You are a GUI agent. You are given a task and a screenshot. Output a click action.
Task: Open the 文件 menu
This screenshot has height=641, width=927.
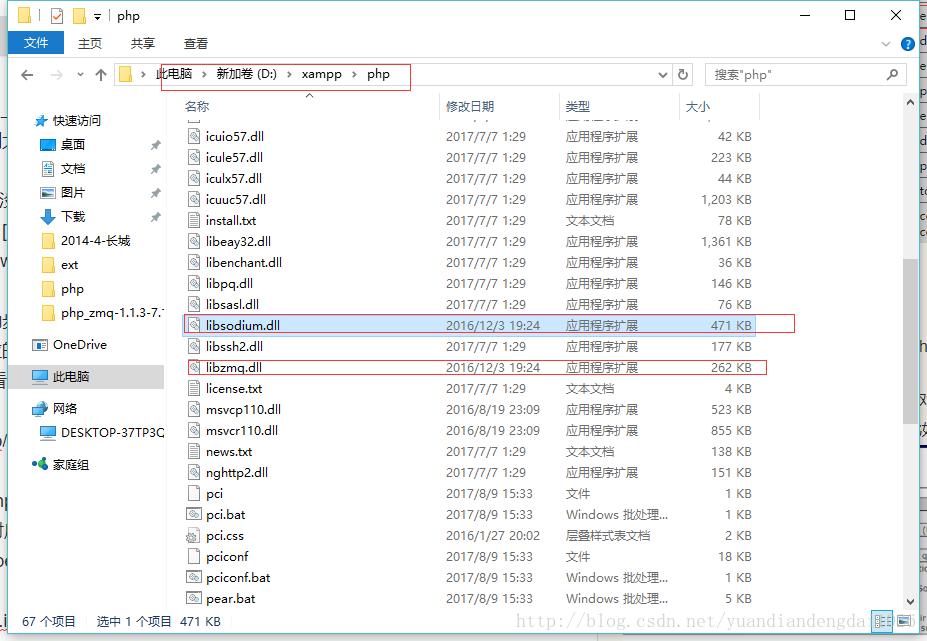(36, 43)
